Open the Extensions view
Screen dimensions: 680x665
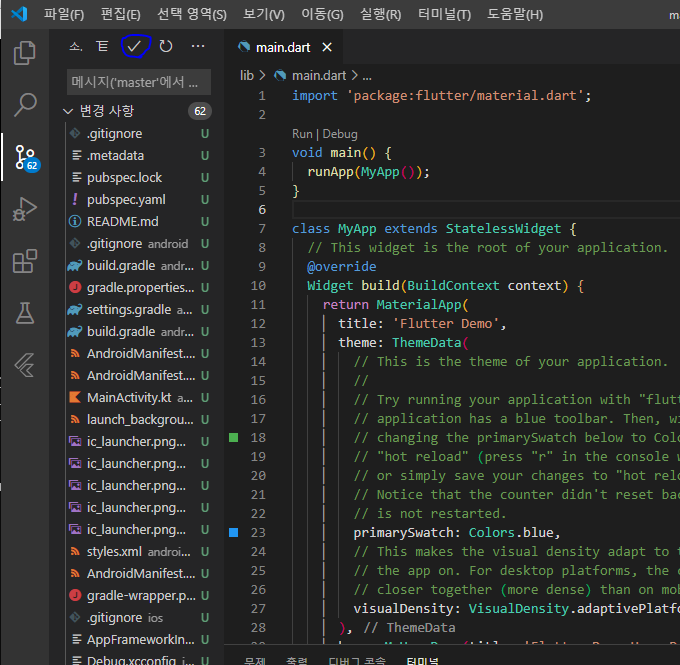(25, 261)
